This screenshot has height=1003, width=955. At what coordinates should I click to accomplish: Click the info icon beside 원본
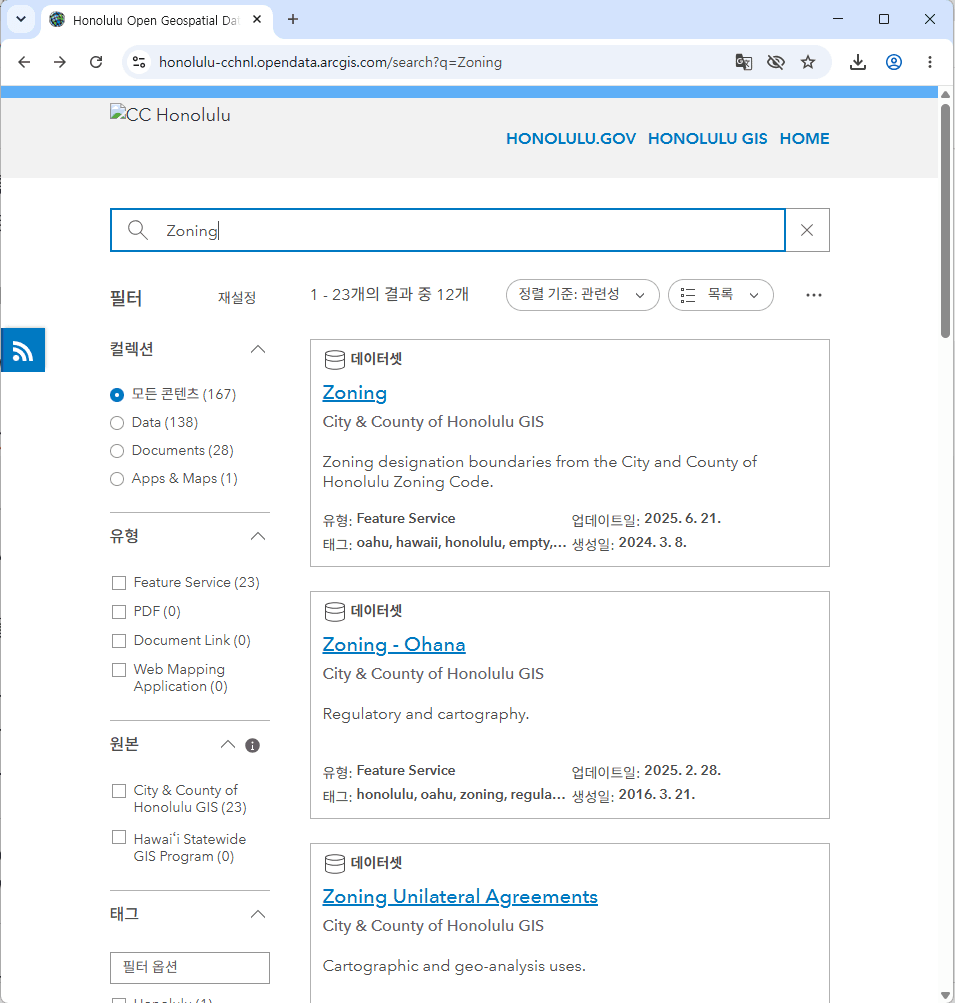pyautogui.click(x=253, y=745)
